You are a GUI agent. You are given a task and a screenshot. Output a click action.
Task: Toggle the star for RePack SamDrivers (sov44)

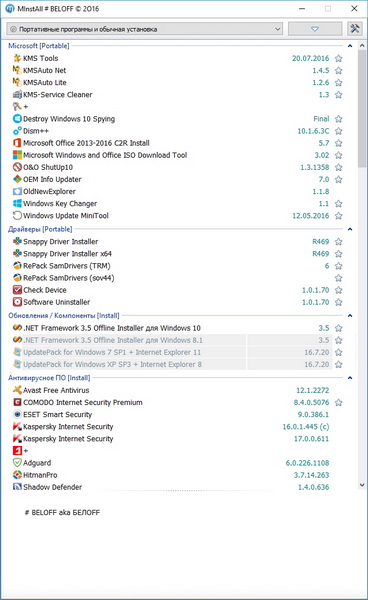[x=339, y=278]
